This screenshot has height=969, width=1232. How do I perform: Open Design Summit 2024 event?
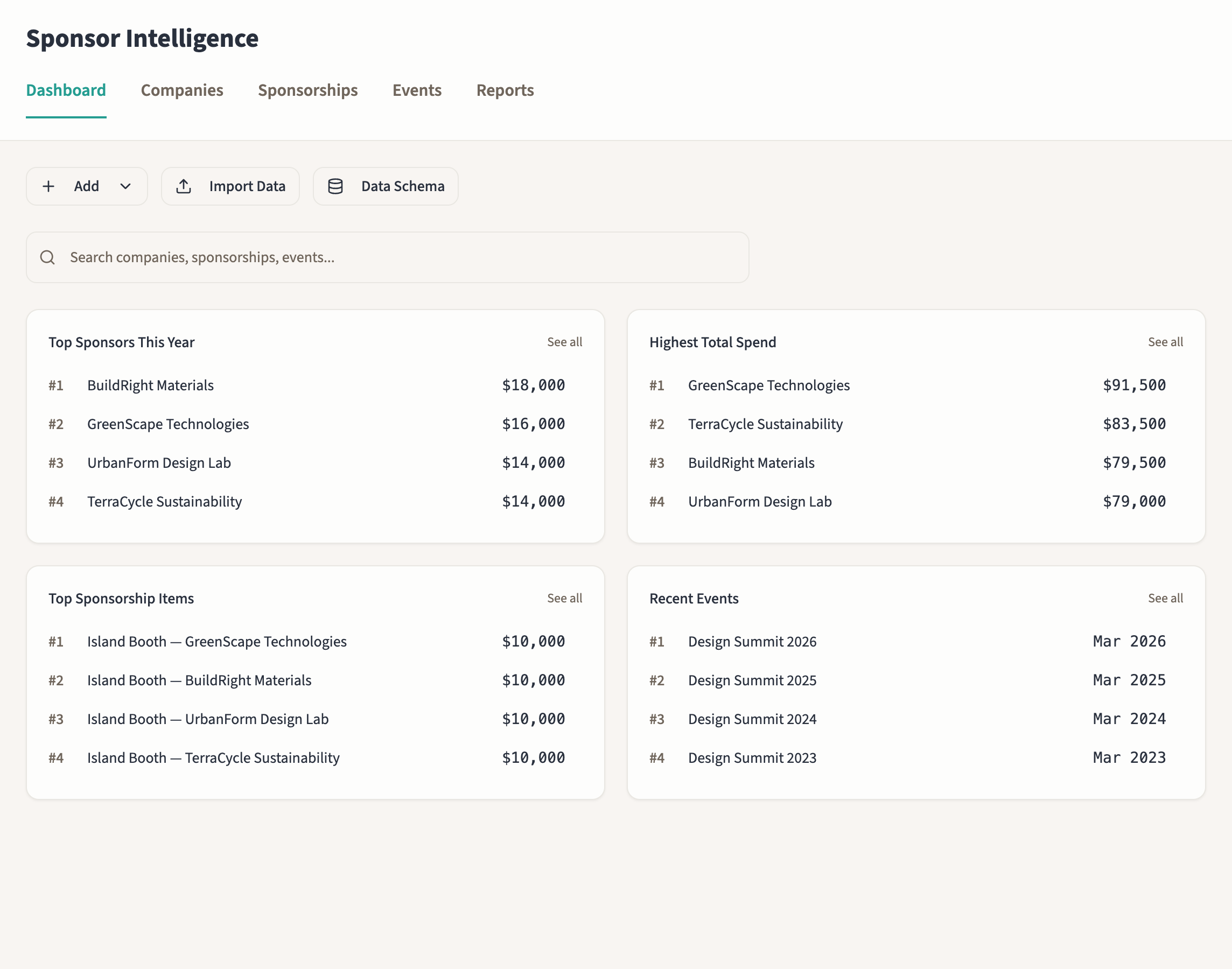coord(752,719)
